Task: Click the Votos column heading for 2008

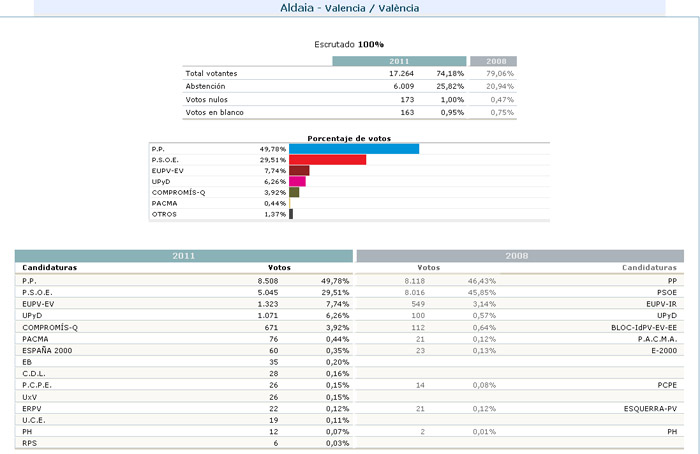Action: coord(429,267)
